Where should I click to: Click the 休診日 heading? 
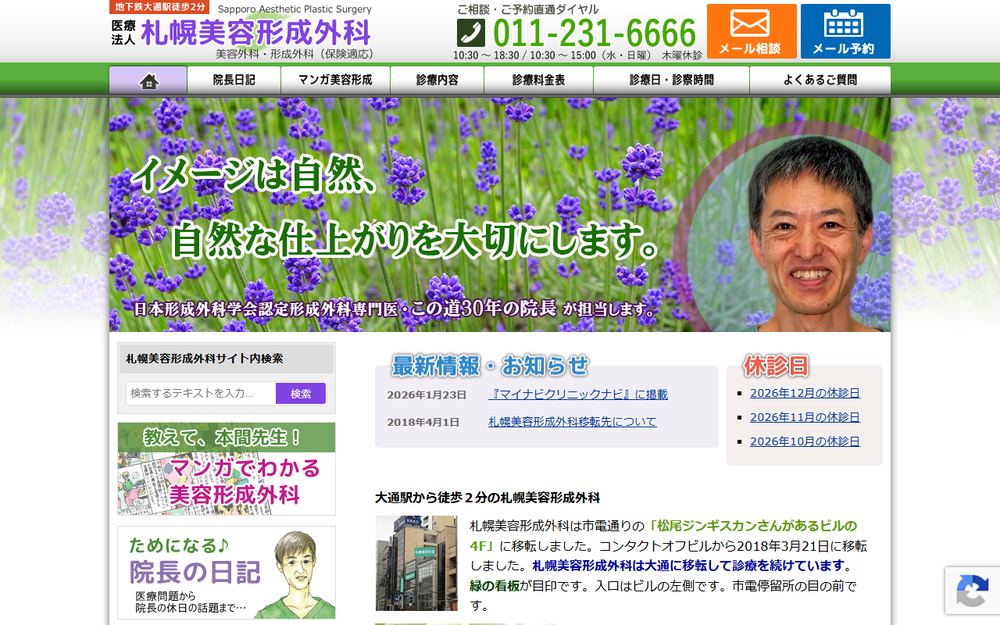tap(776, 366)
